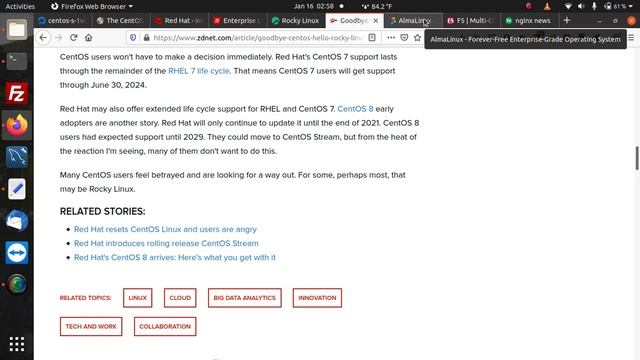
Task: Click VLC tray icon in top bar
Action: [547, 6]
